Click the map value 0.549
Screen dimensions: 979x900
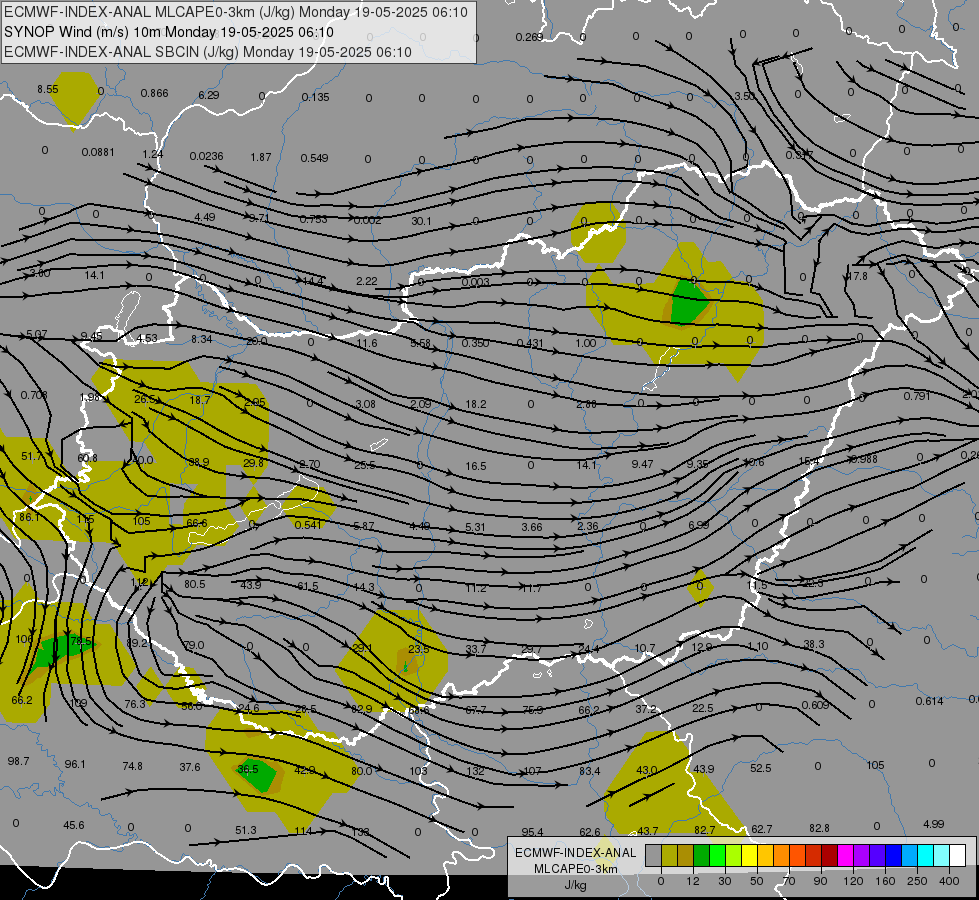(x=314, y=158)
